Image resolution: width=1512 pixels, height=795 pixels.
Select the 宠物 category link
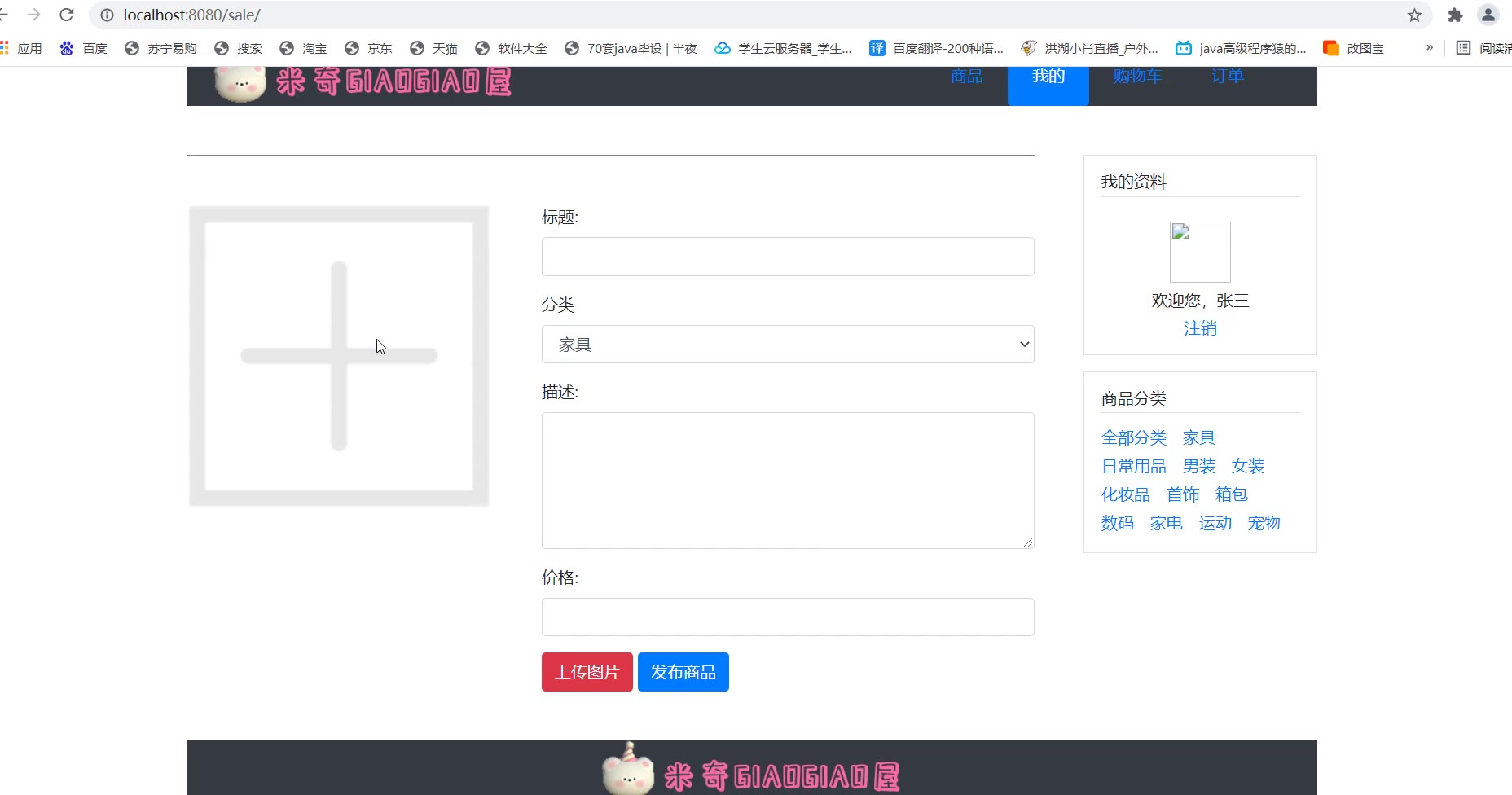1264,523
